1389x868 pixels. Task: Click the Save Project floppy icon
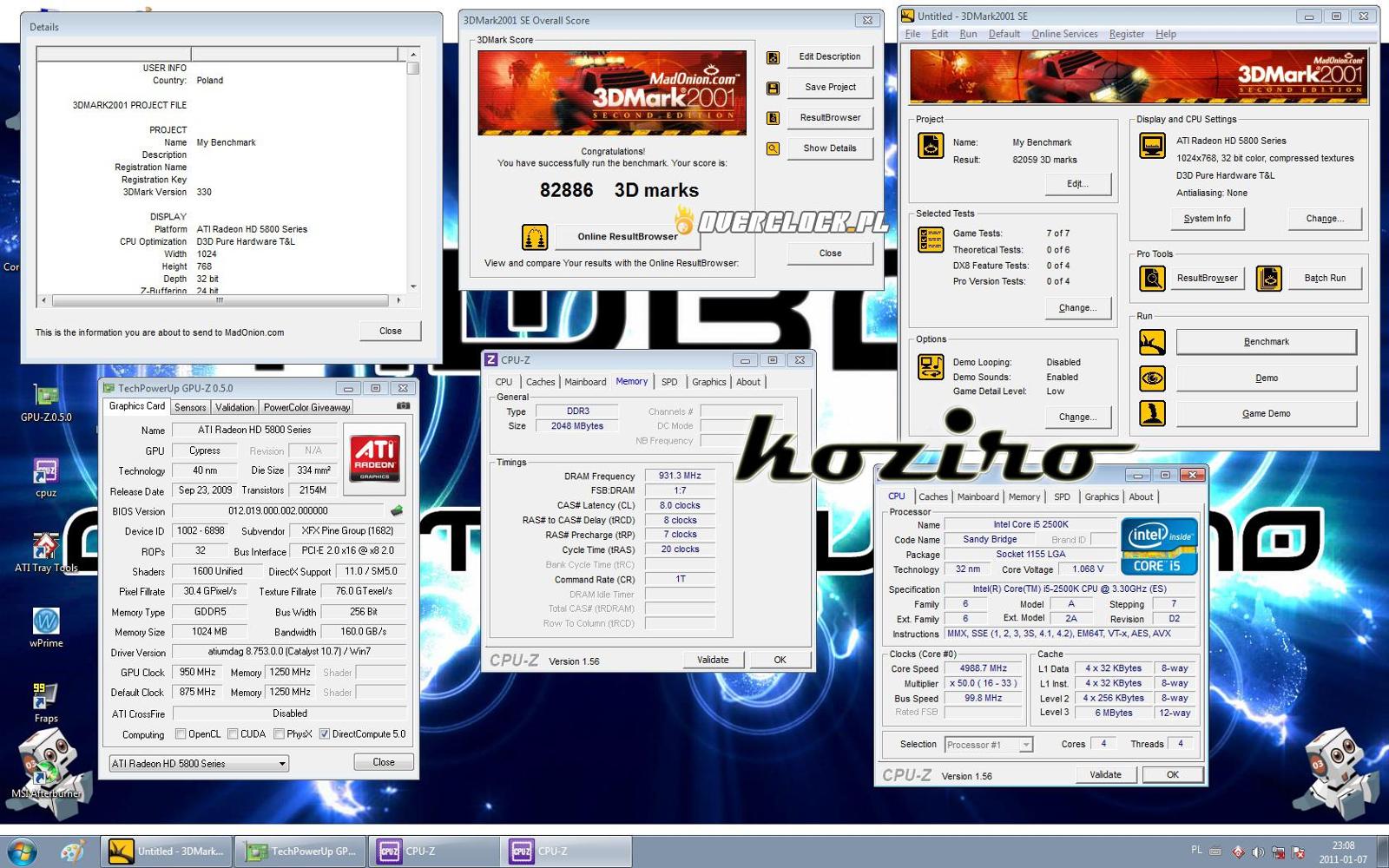click(773, 88)
